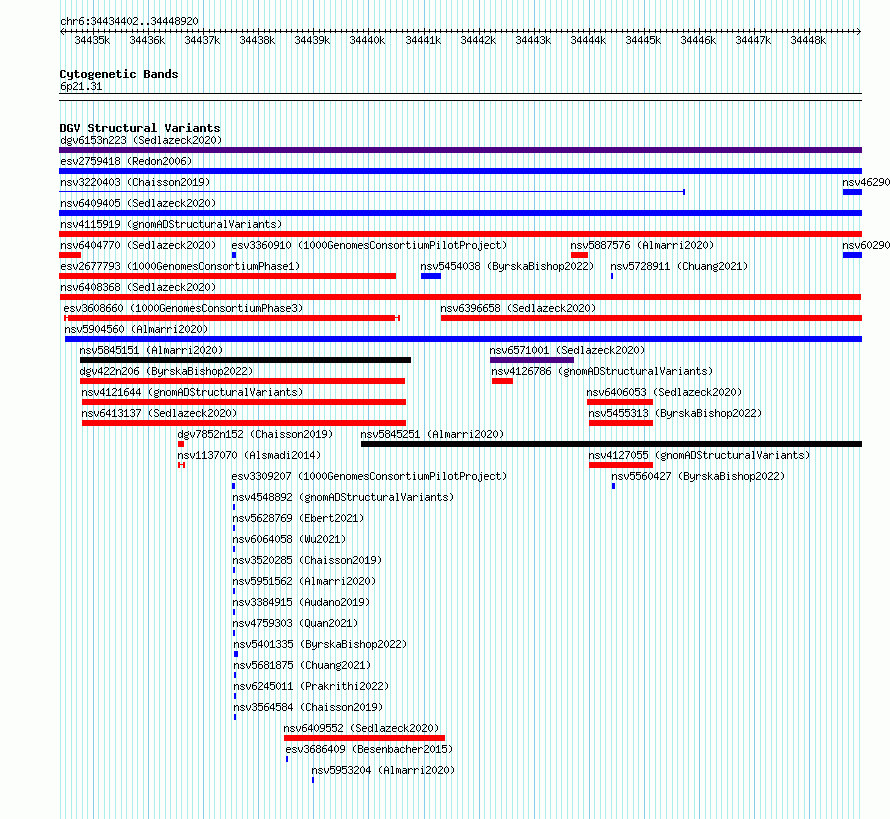Open nsv5560427 (ByrskaBishop2022) label
The image size is (890, 819).
click(x=698, y=476)
